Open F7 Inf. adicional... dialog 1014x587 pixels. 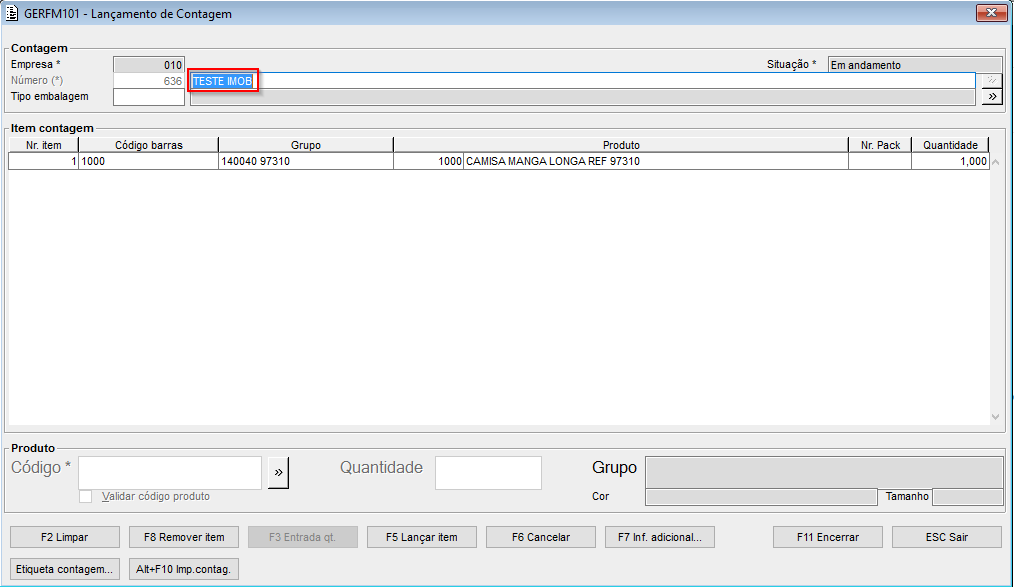click(660, 537)
